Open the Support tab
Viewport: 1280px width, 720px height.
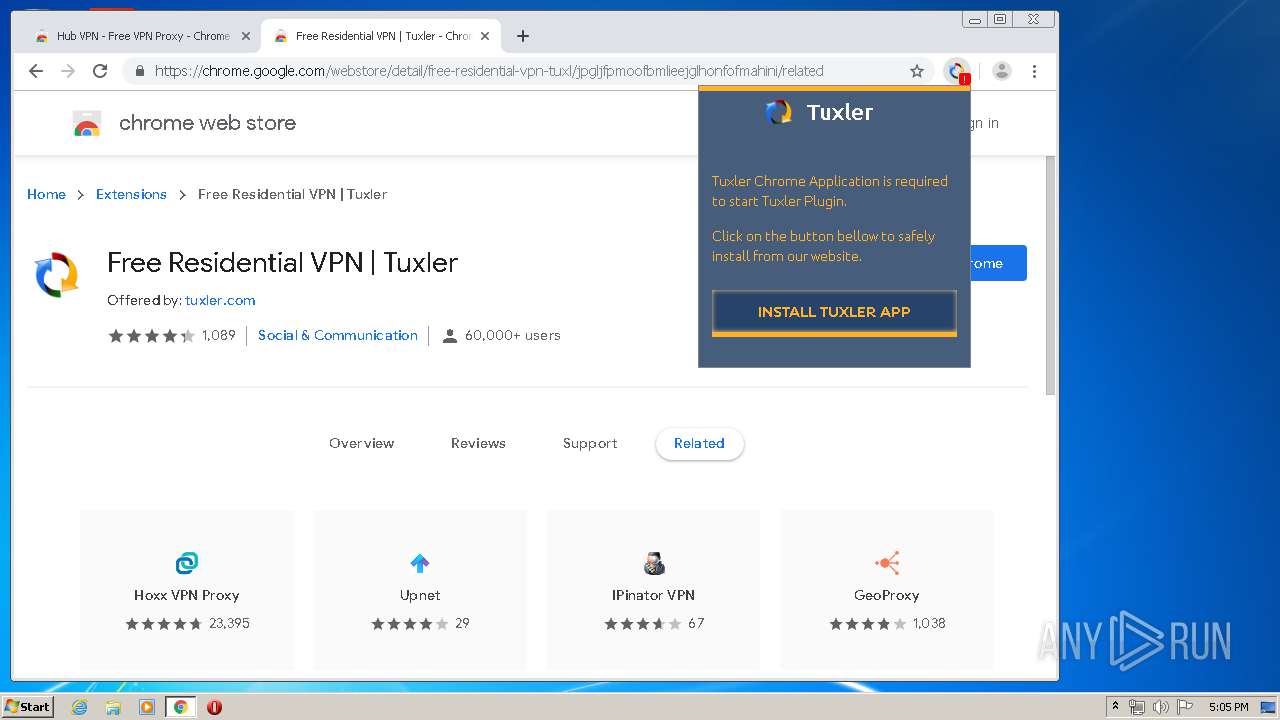(x=590, y=443)
